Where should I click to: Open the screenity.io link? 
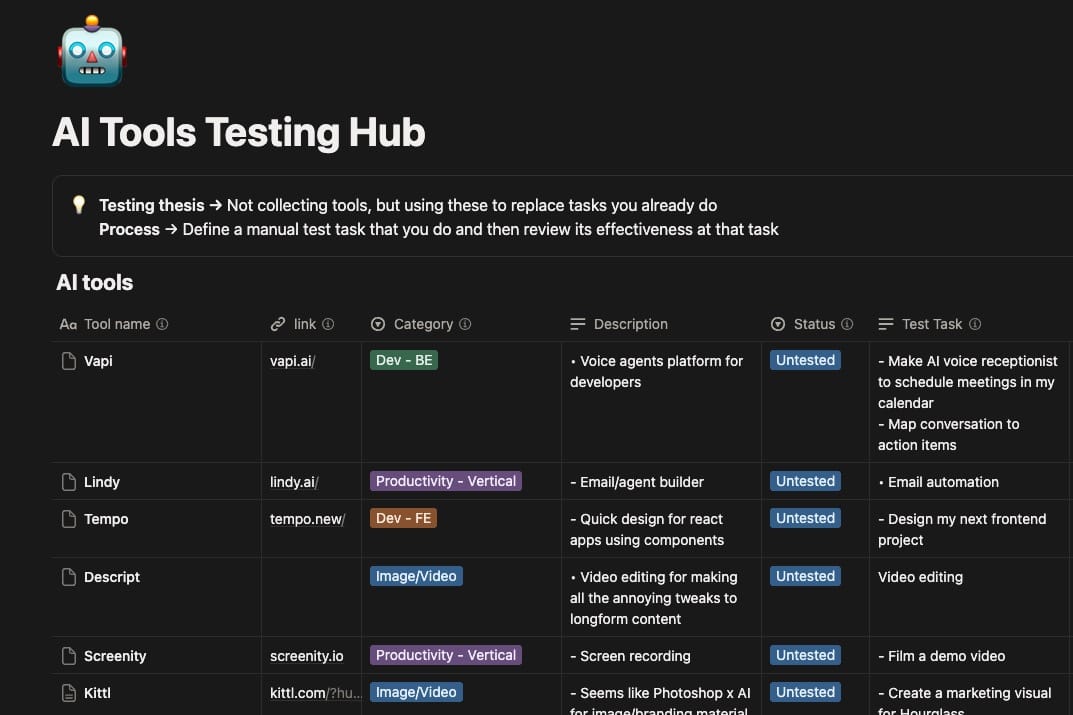(x=306, y=656)
